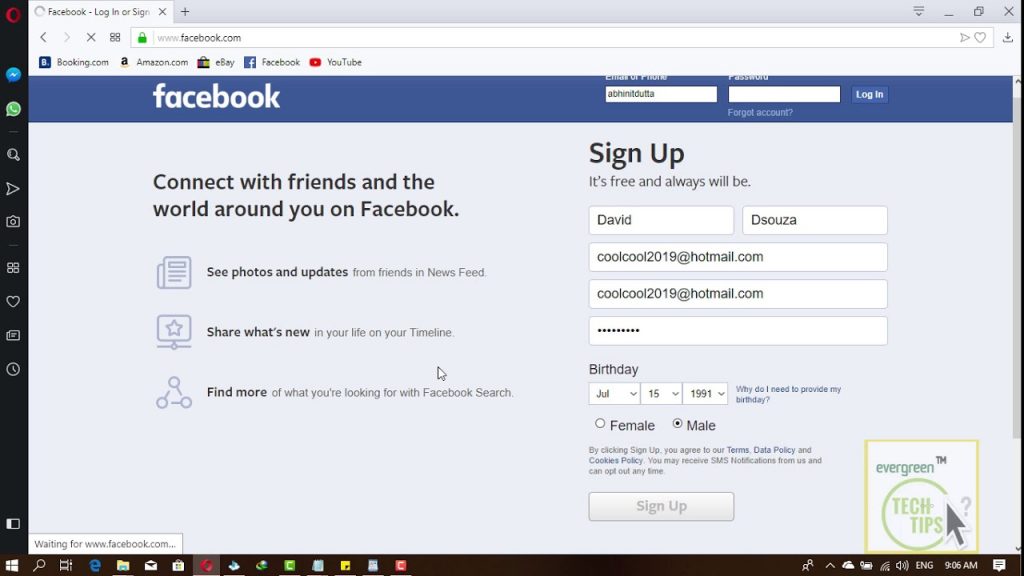Viewport: 1024px width, 576px height.
Task: Open the Terms link
Action: point(737,450)
